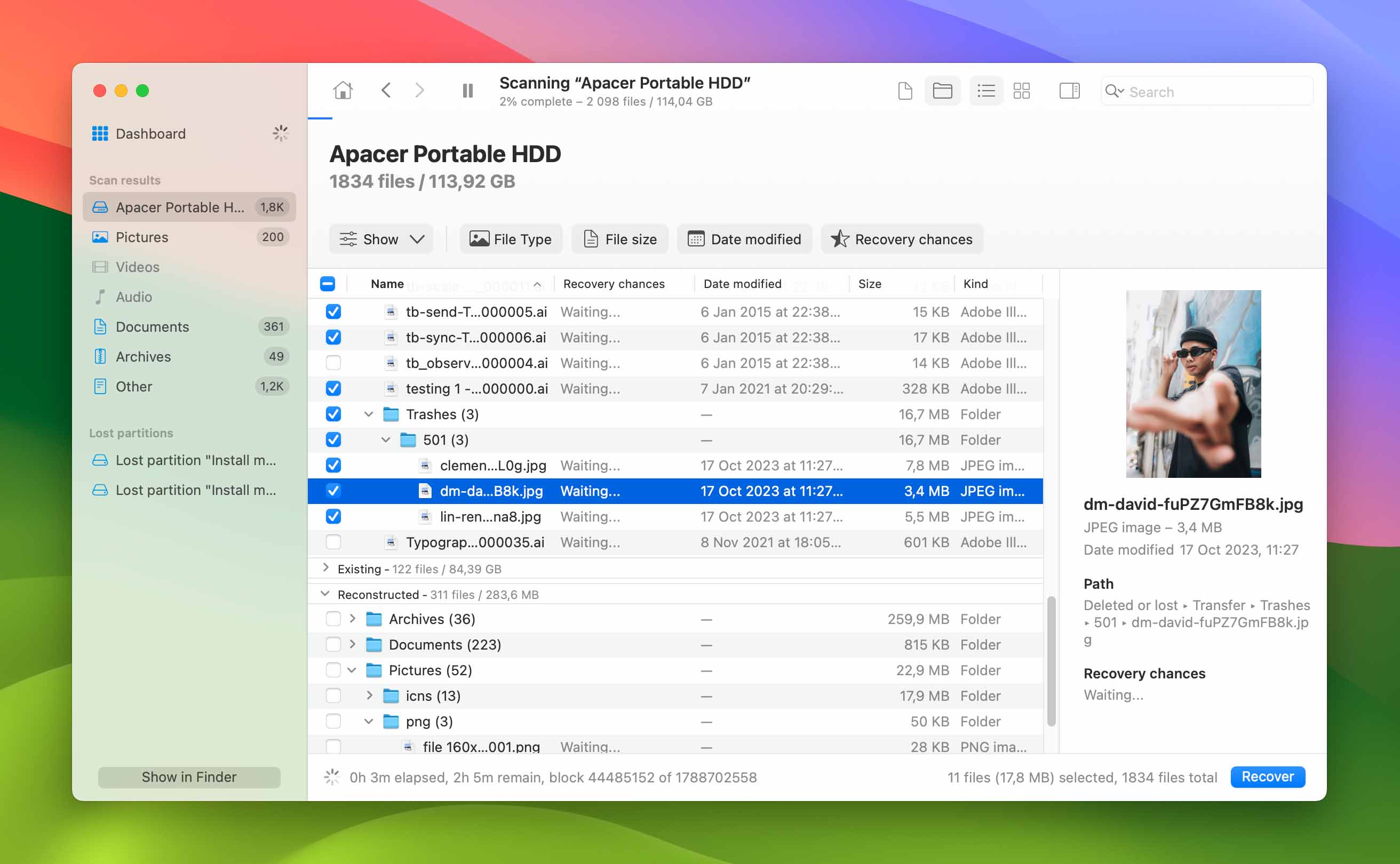Click Show in Finder button
The height and width of the screenshot is (864, 1400).
point(189,777)
